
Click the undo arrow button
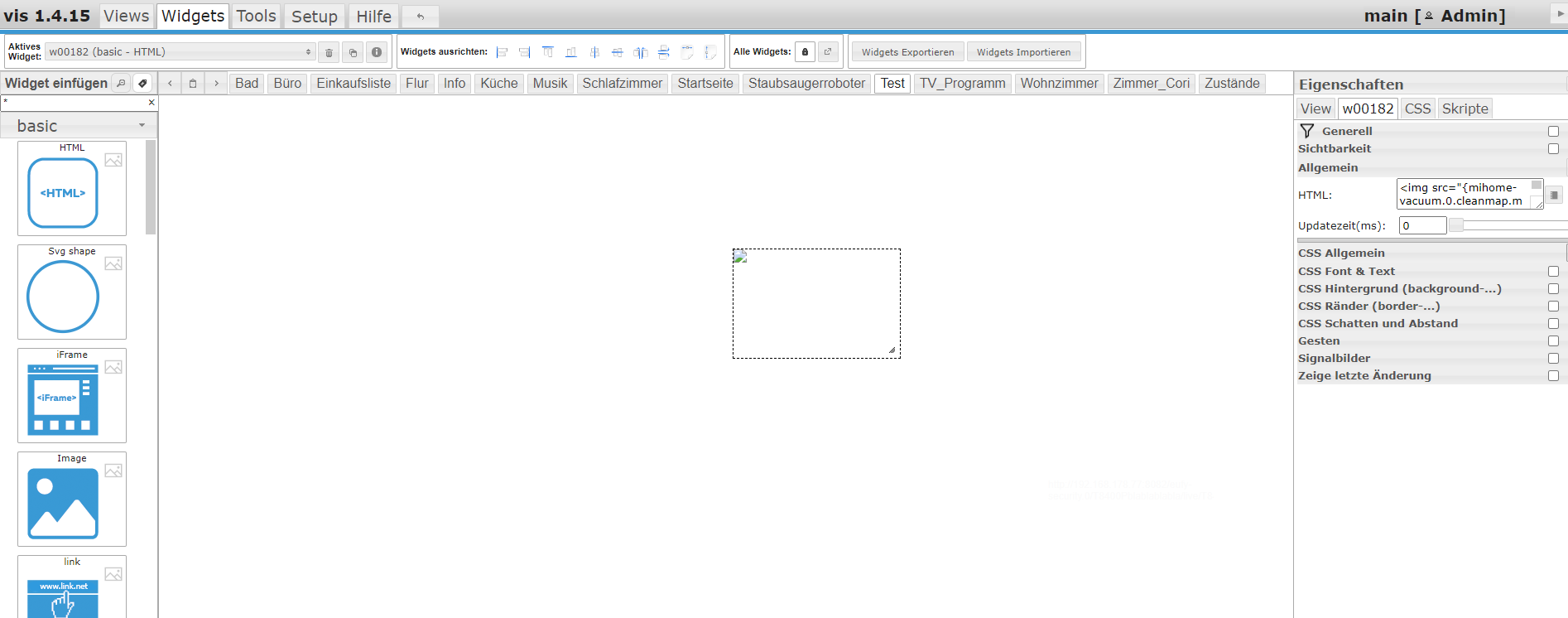click(421, 17)
